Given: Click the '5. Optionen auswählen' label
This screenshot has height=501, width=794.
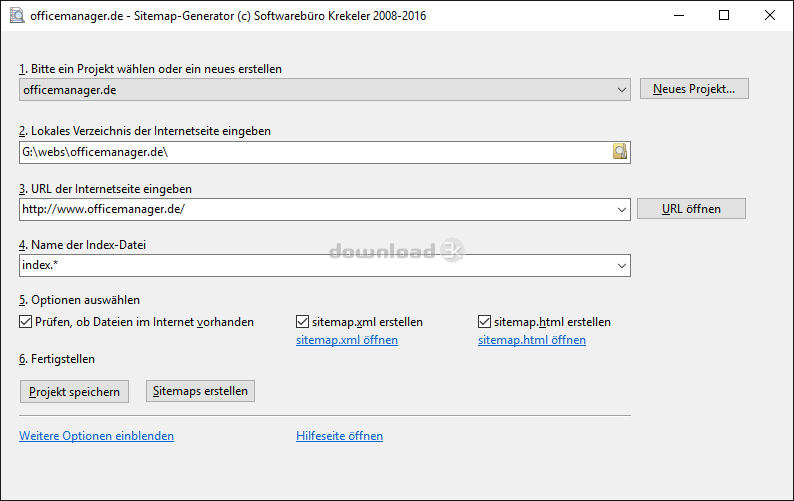Looking at the screenshot, I should point(80,300).
